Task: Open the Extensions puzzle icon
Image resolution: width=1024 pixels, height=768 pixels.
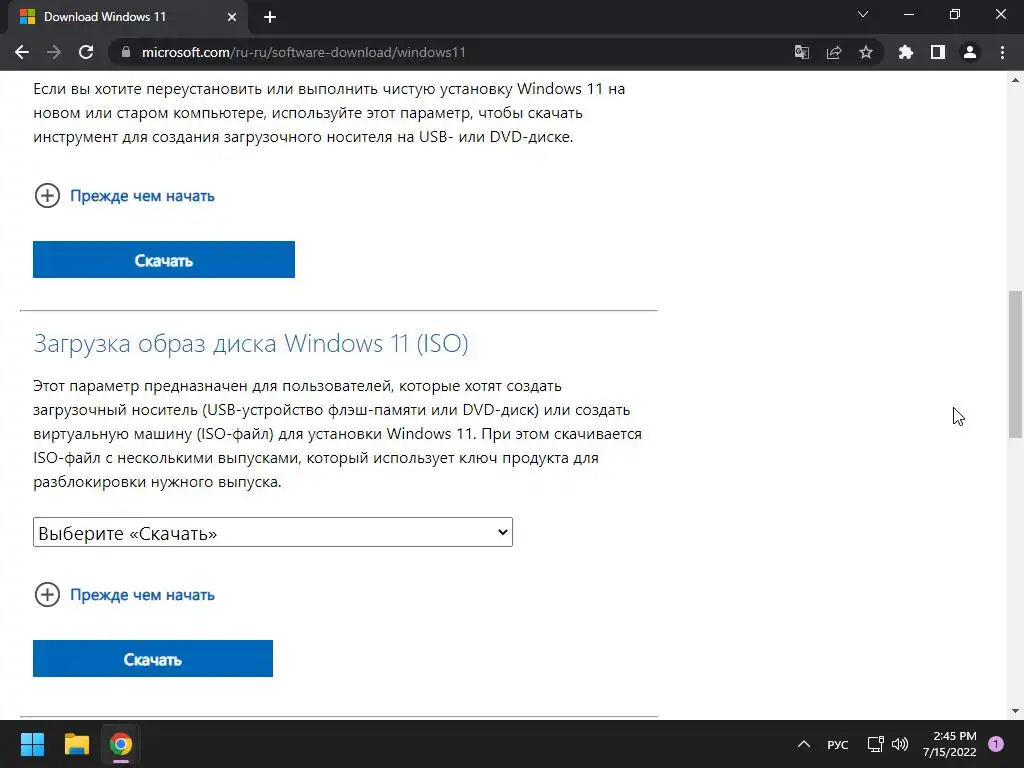Action: [906, 52]
